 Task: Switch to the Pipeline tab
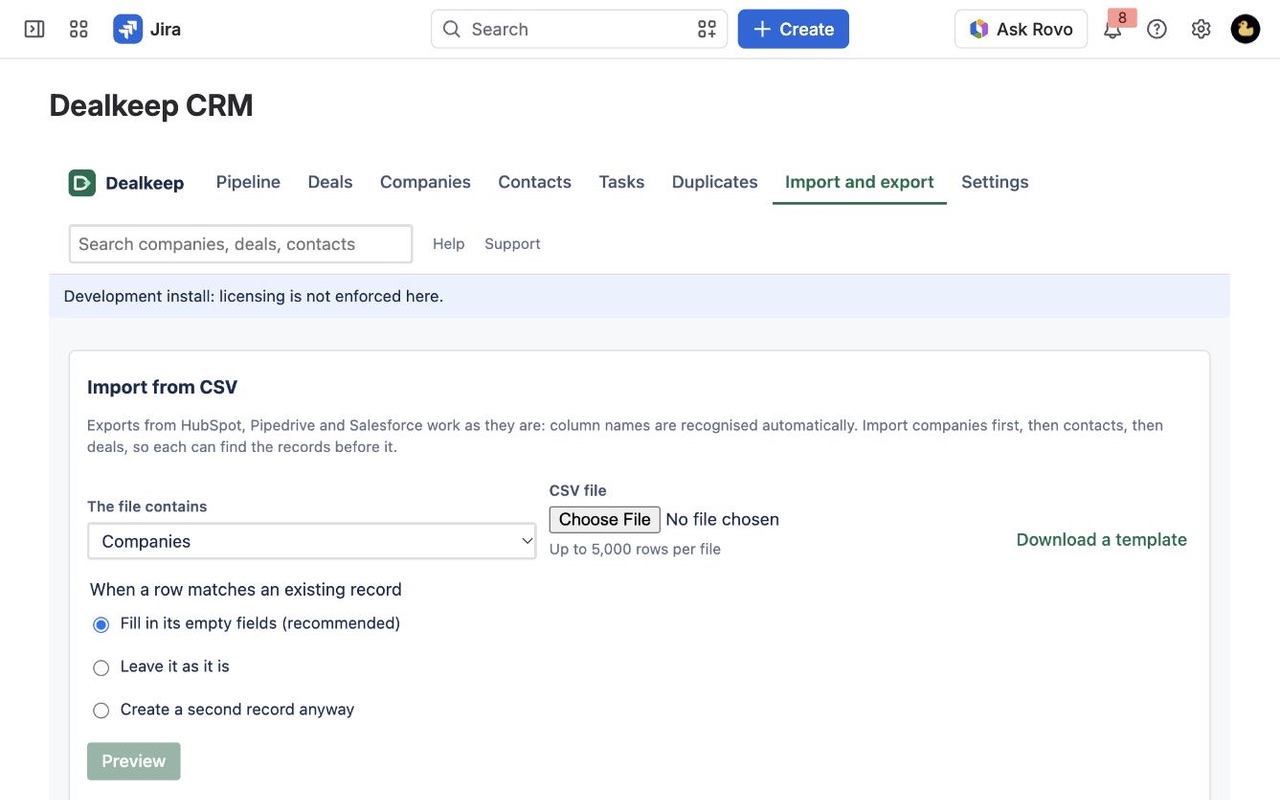point(248,182)
